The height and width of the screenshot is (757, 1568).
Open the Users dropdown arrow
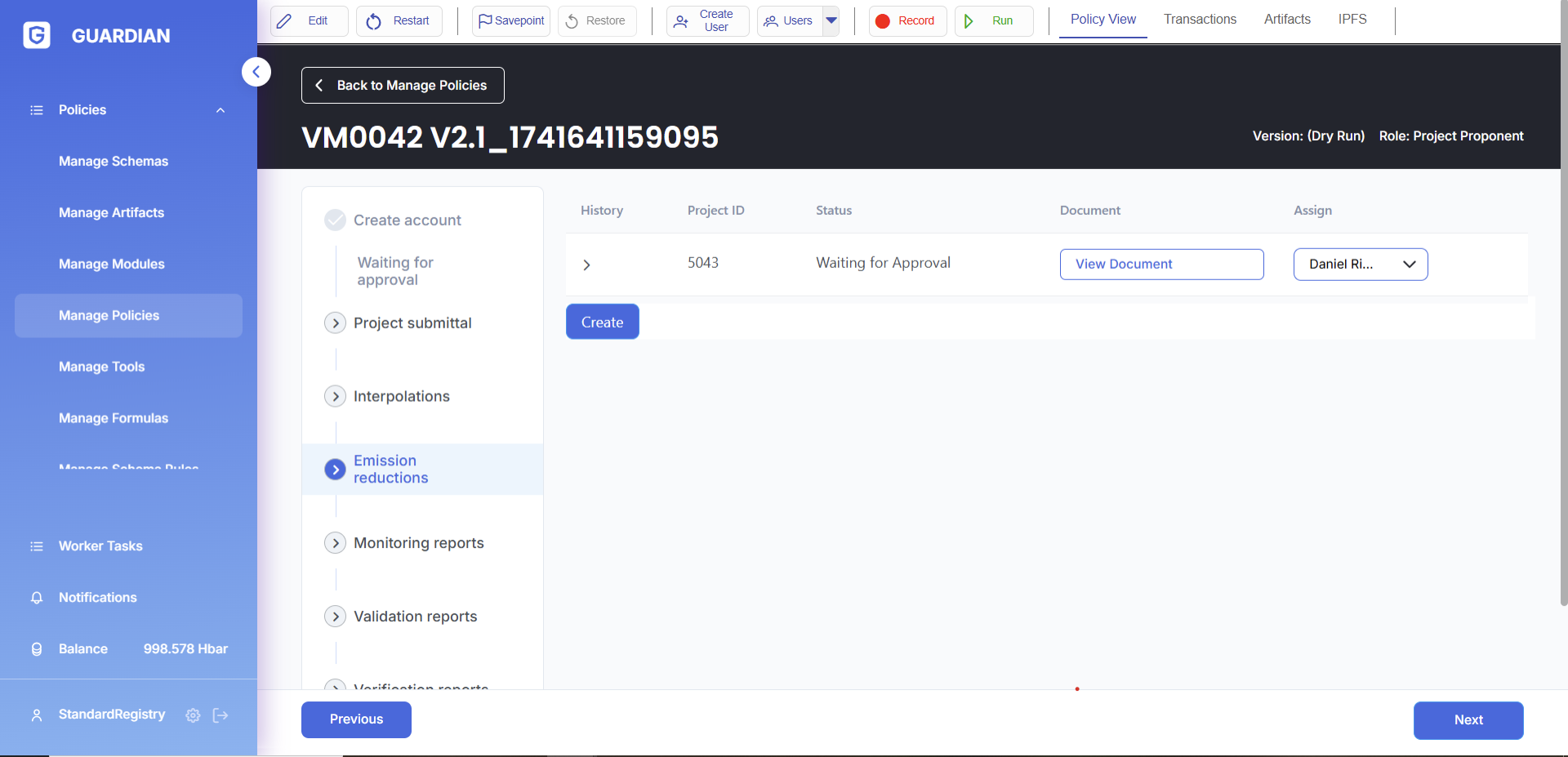831,21
